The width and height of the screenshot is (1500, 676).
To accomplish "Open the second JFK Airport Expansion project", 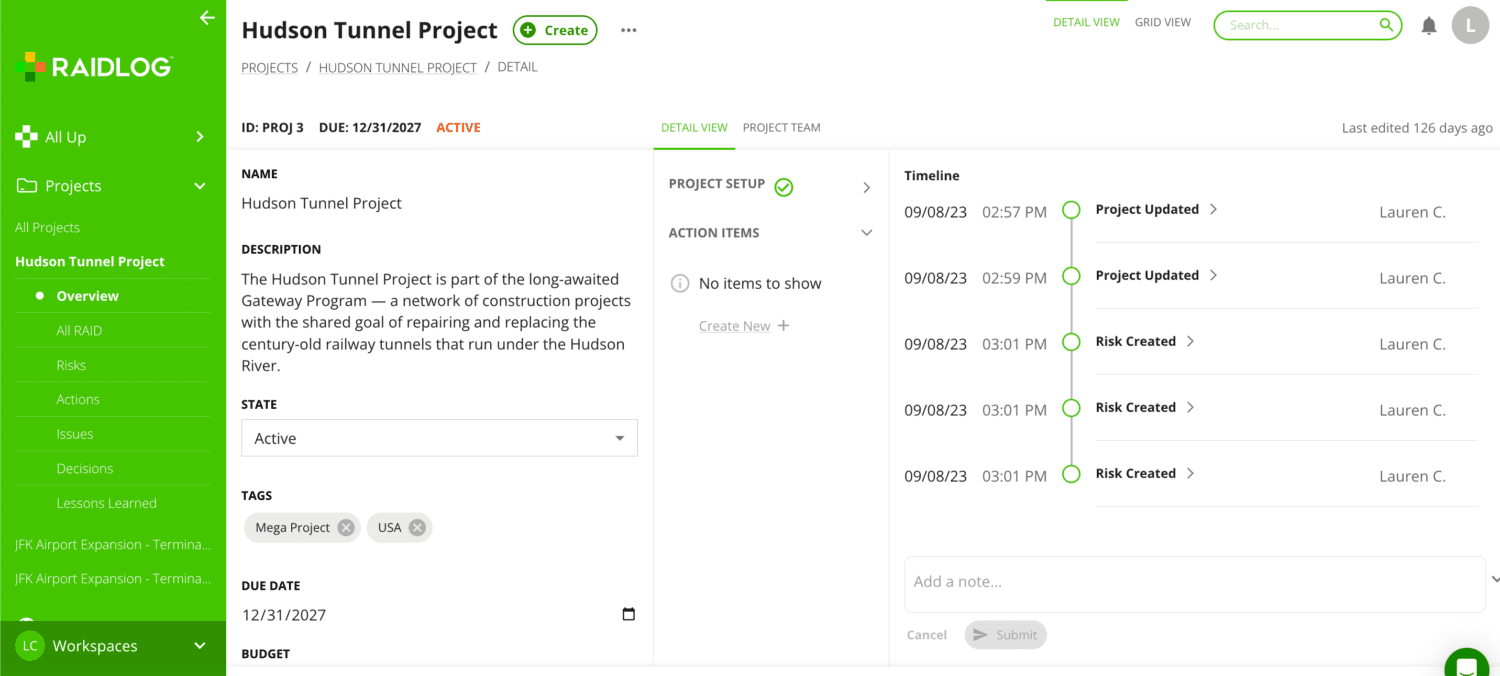I will 113,579.
